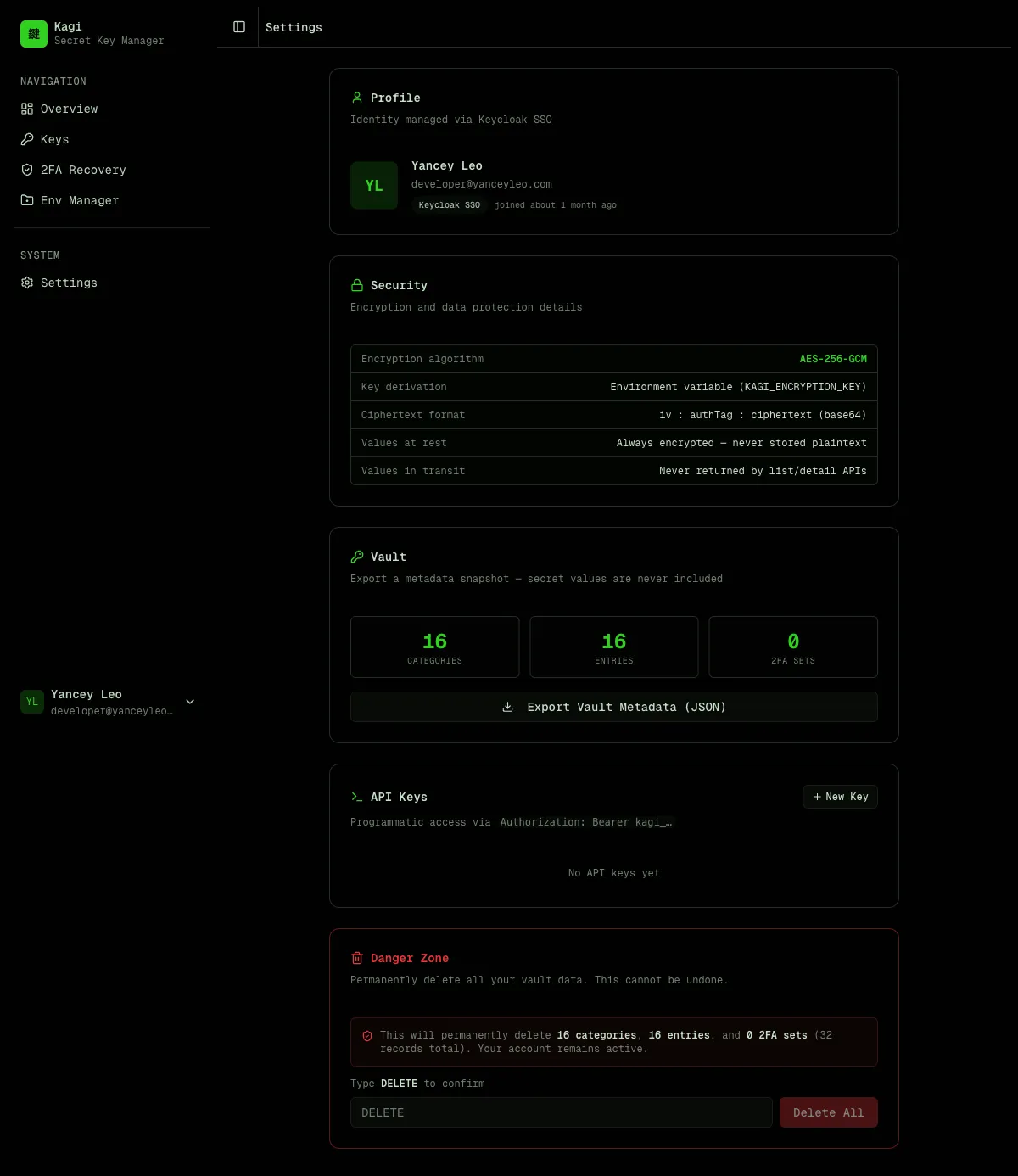Click the large YL profile avatar
This screenshot has width=1018, height=1176.
[374, 185]
